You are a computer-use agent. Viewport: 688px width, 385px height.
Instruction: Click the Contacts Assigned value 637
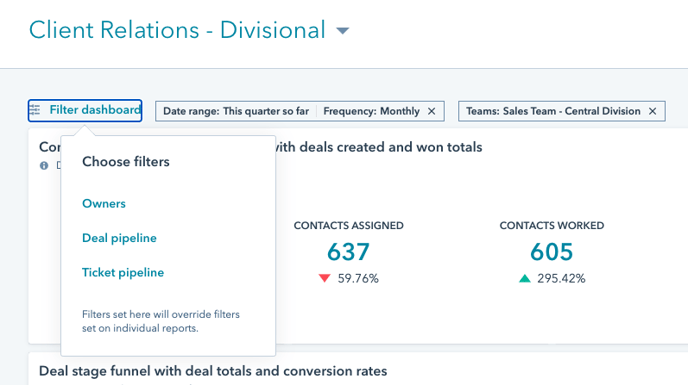click(x=348, y=252)
